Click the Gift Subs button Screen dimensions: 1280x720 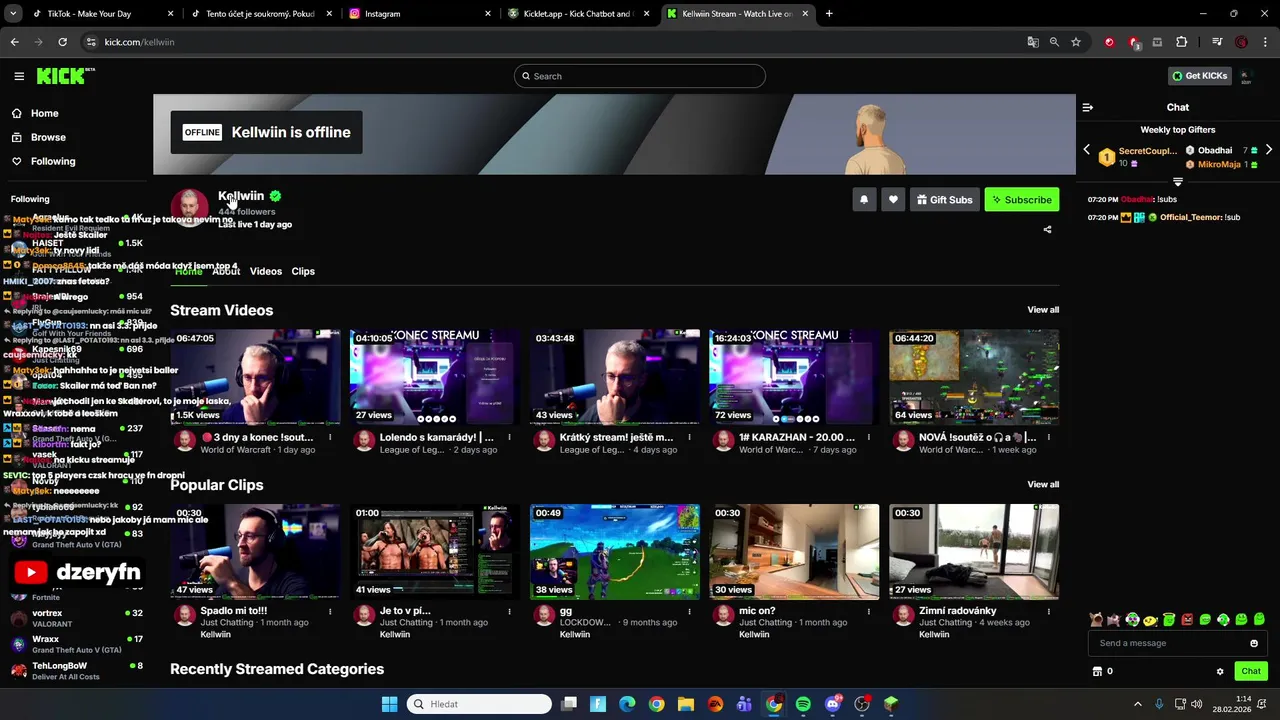coord(944,200)
